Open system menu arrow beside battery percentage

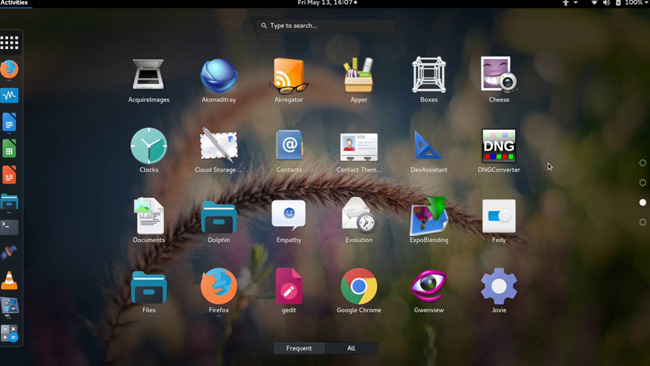pyautogui.click(x=647, y=3)
